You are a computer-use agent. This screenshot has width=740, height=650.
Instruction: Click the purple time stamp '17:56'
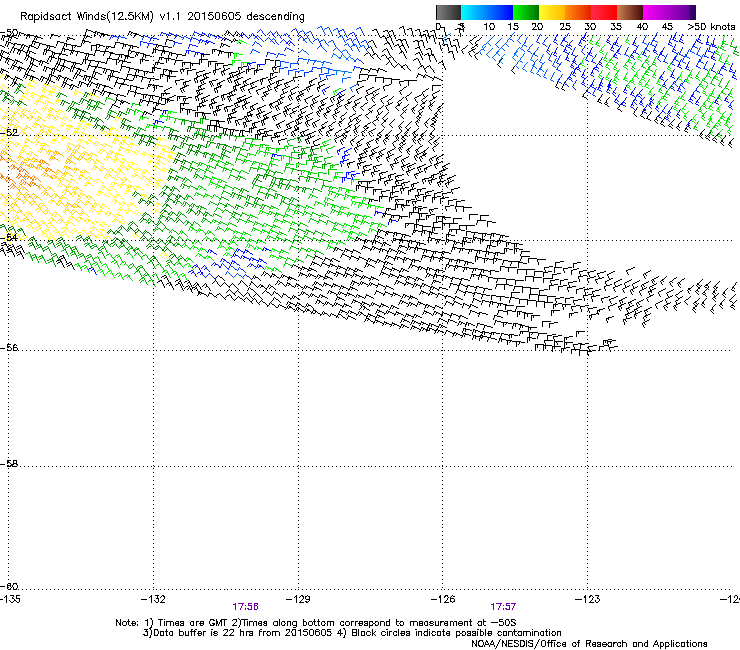click(x=245, y=607)
